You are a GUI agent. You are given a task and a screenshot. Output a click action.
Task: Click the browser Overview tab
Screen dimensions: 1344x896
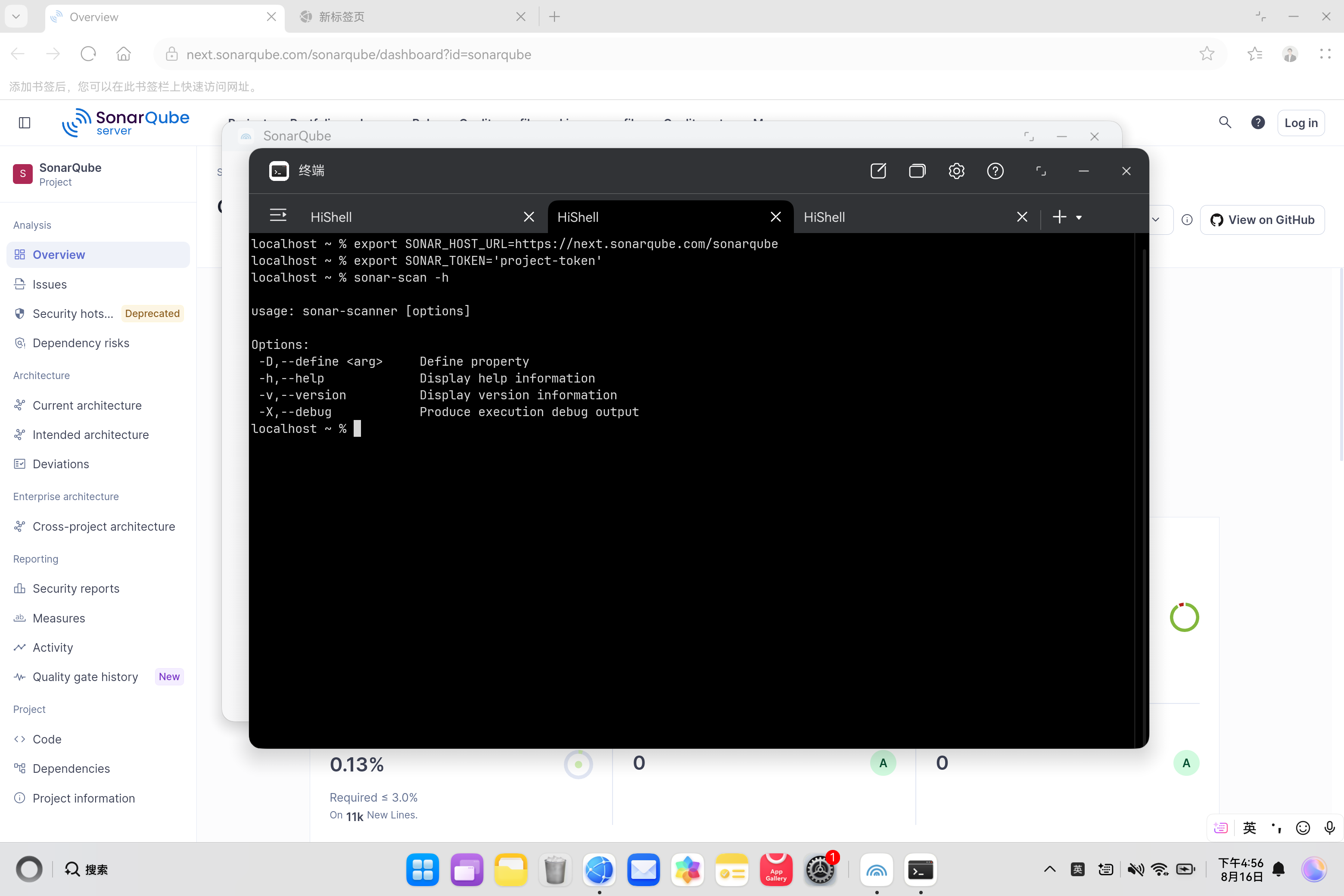[165, 17]
